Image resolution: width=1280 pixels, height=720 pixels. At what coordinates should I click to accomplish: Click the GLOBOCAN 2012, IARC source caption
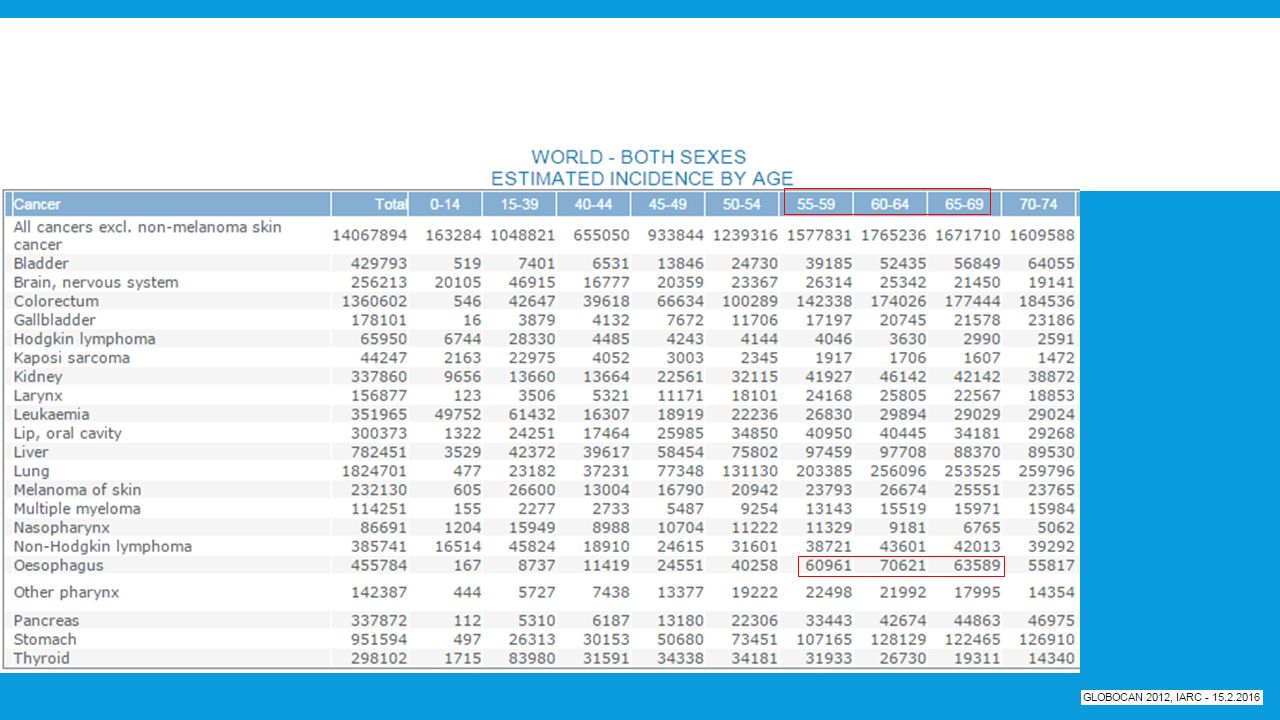tap(1172, 697)
